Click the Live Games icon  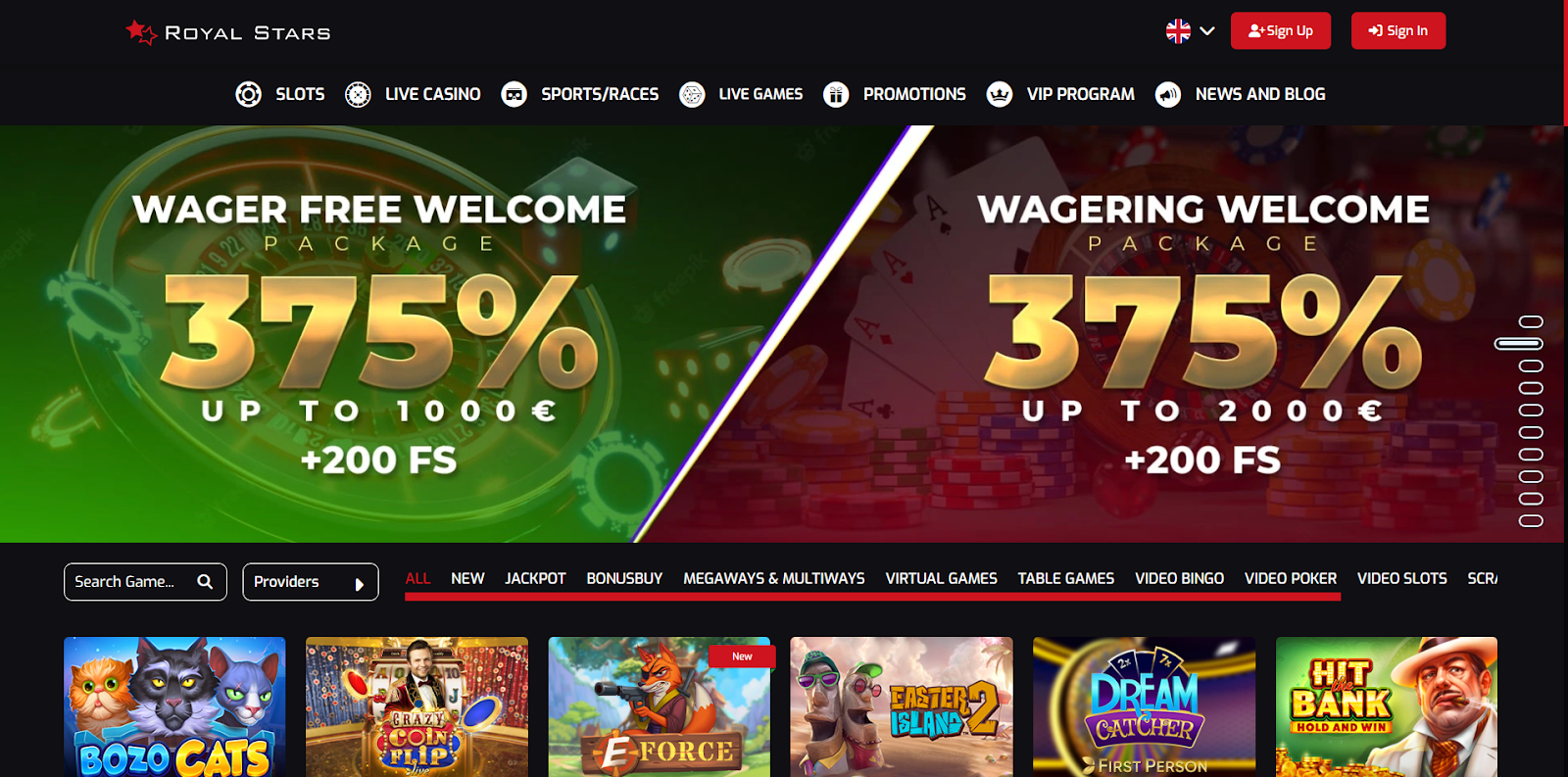pos(692,94)
